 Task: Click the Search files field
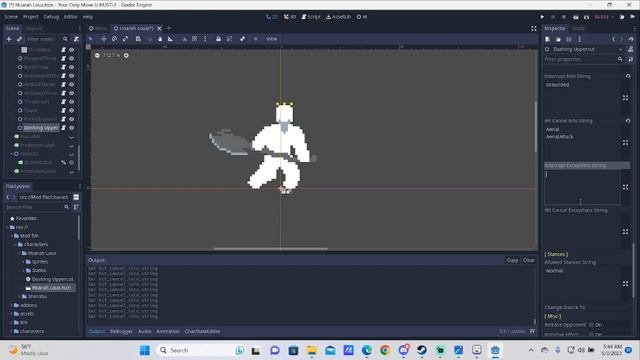pyautogui.click(x=37, y=207)
